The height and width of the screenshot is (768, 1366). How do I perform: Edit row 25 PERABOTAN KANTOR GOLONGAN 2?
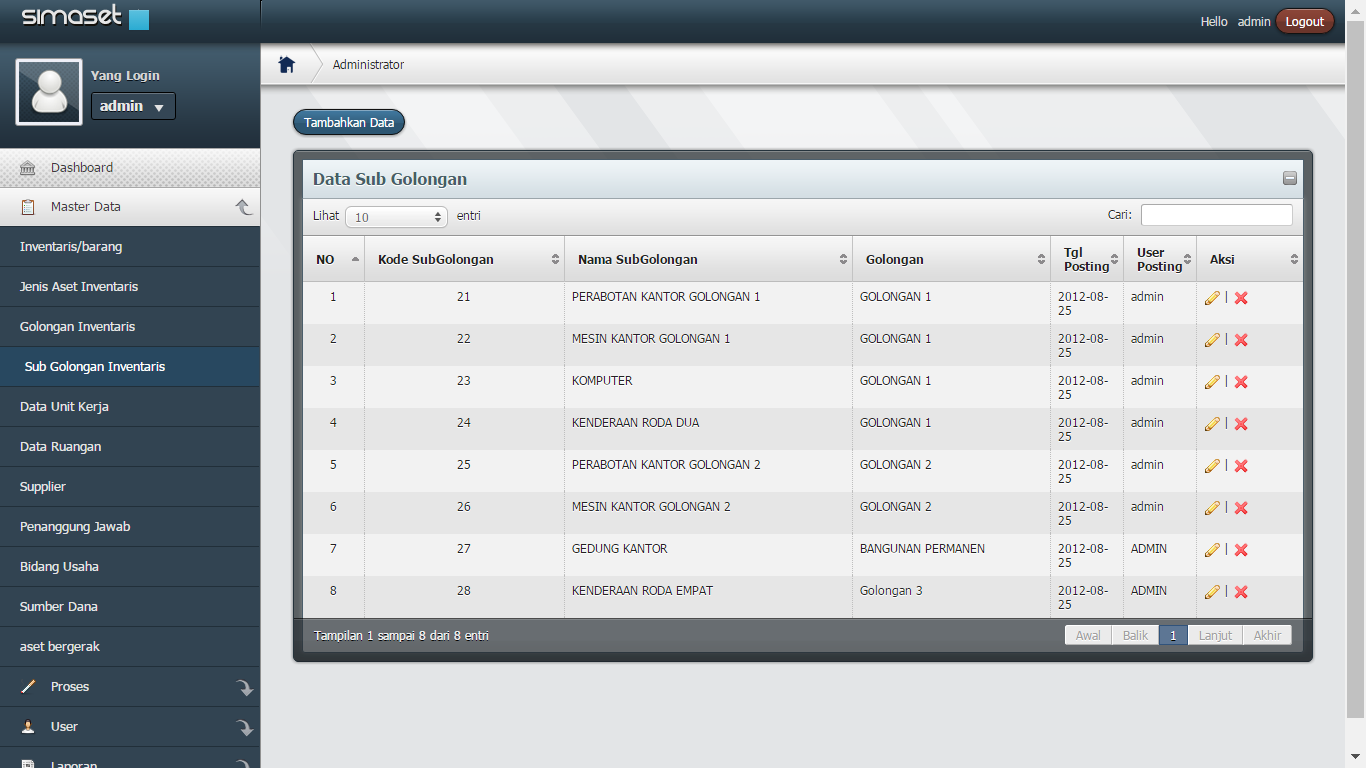point(1212,466)
